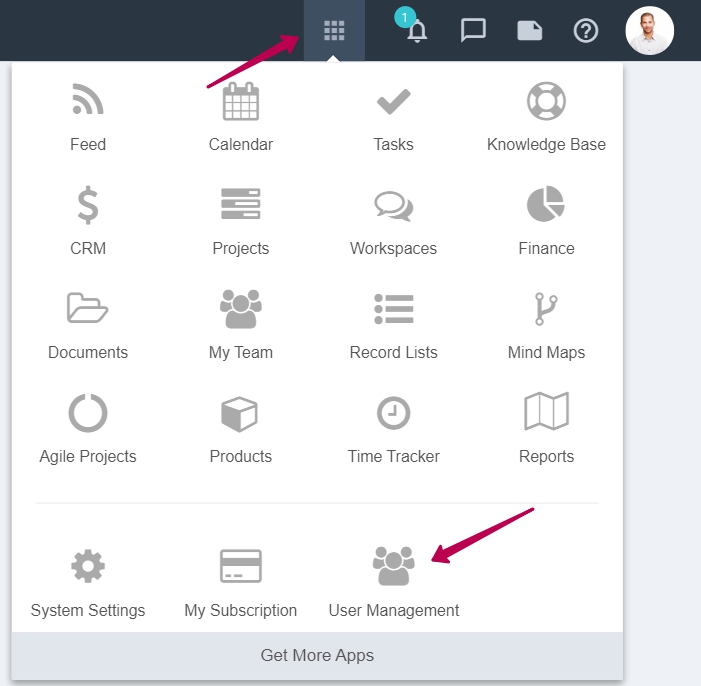Viewport: 701px width, 686px height.
Task: Open the user profile avatar
Action: point(649,30)
